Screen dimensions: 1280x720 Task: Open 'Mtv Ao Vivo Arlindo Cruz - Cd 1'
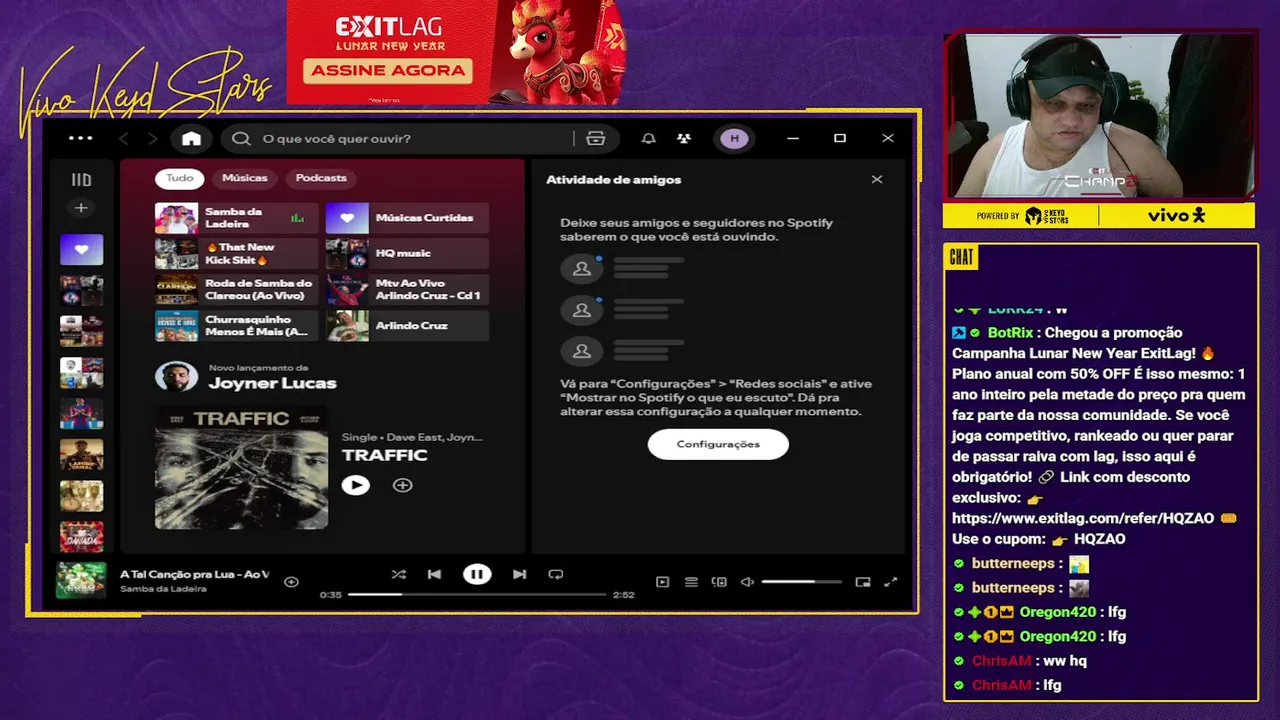pos(407,290)
